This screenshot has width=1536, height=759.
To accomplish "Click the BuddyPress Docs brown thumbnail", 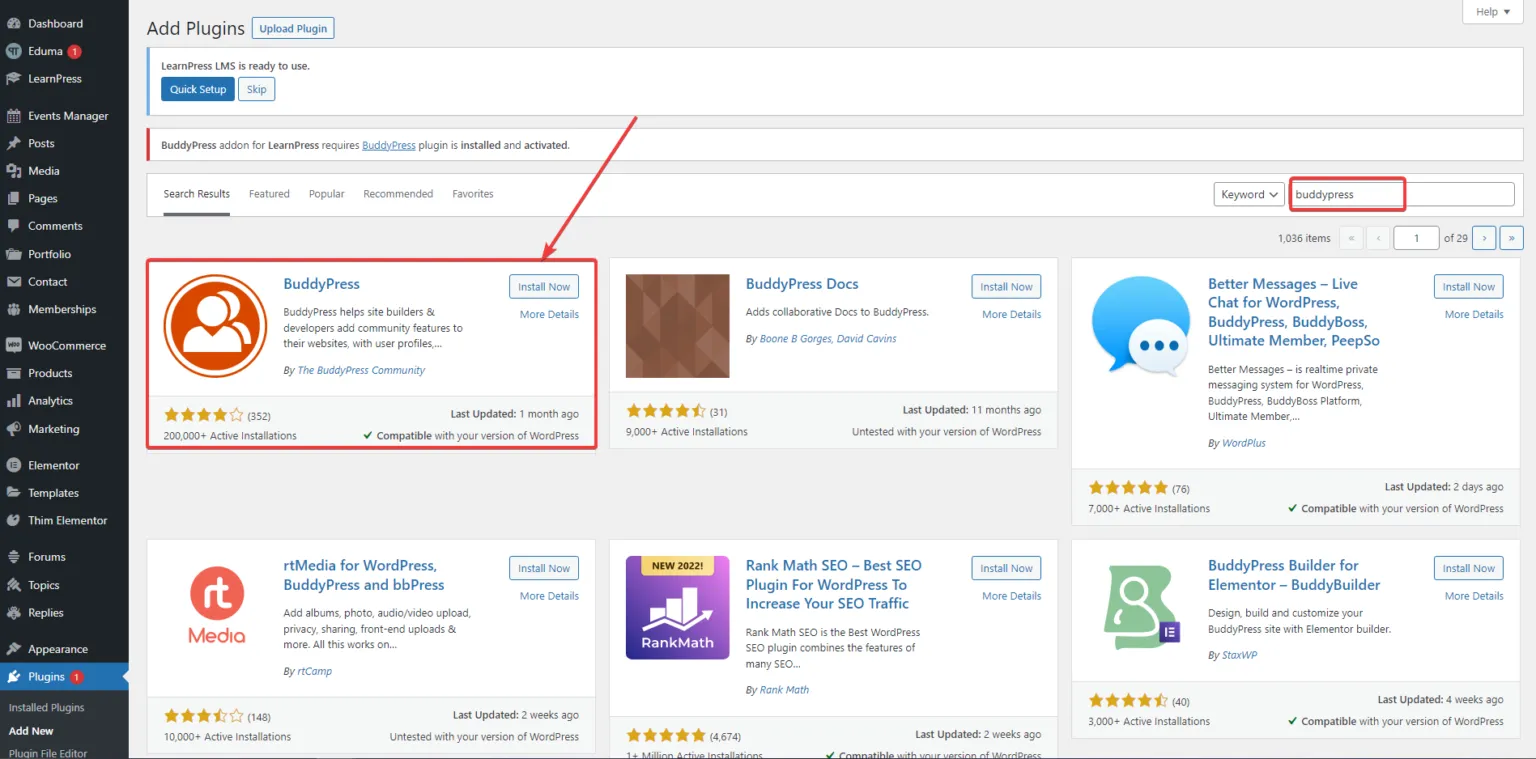I will click(677, 326).
